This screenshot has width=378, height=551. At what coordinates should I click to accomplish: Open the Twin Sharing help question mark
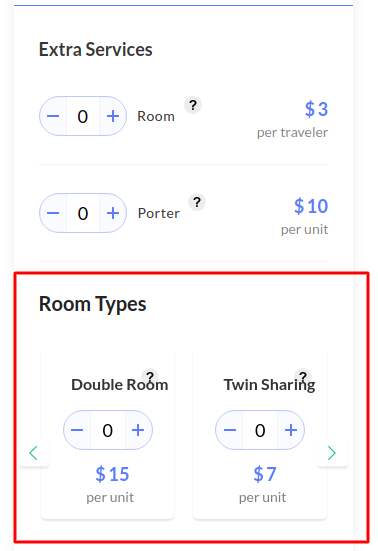303,376
